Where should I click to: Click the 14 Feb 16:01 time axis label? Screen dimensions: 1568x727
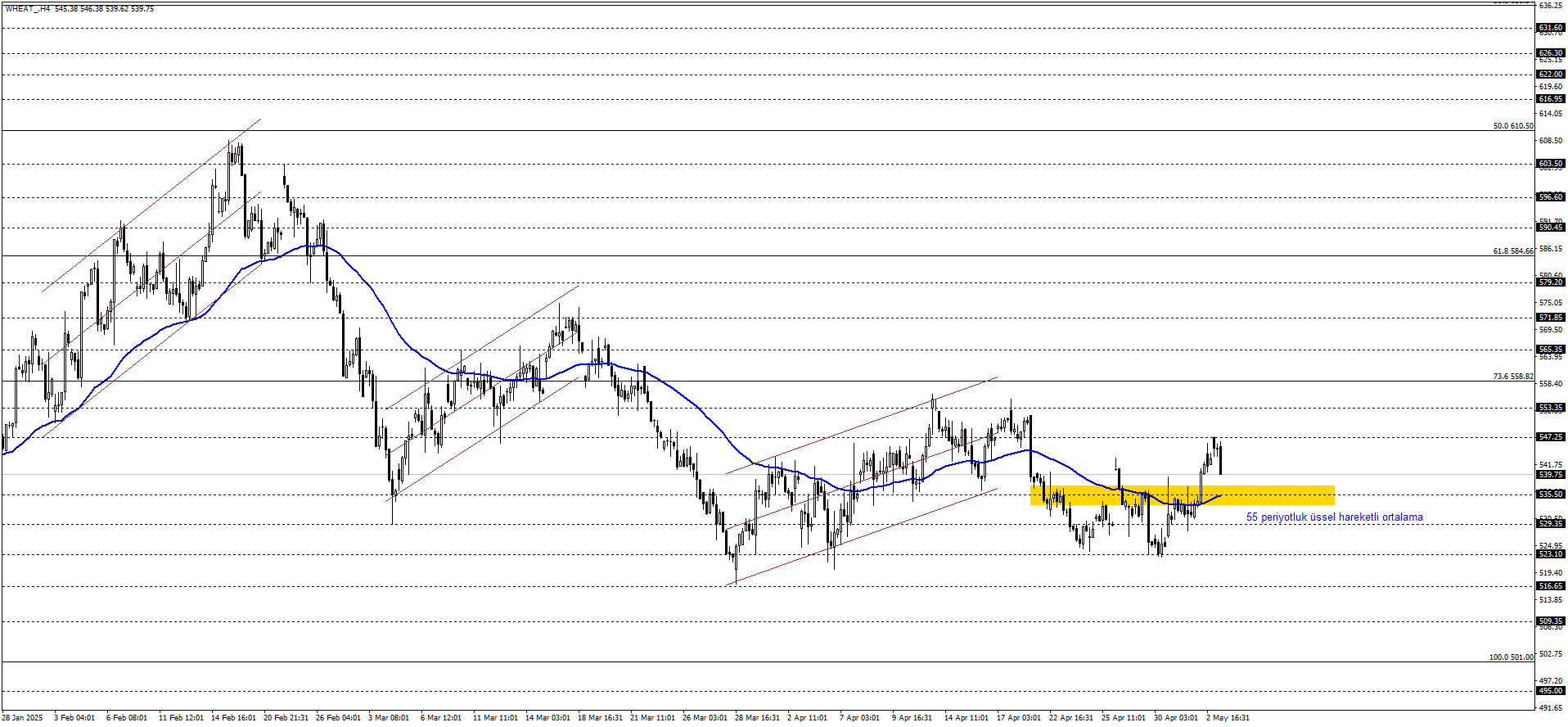click(233, 718)
